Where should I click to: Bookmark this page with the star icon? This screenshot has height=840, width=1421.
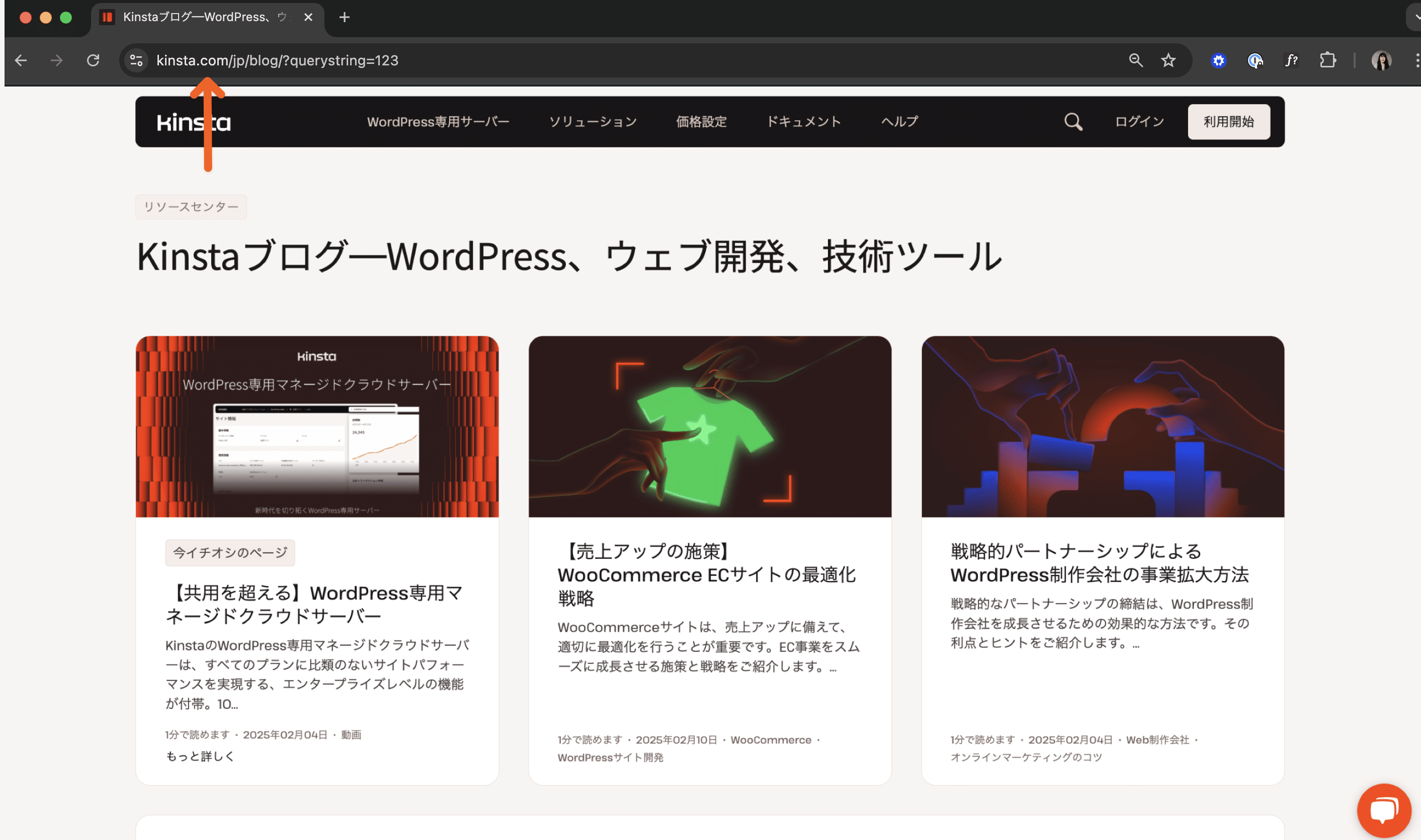click(x=1168, y=60)
